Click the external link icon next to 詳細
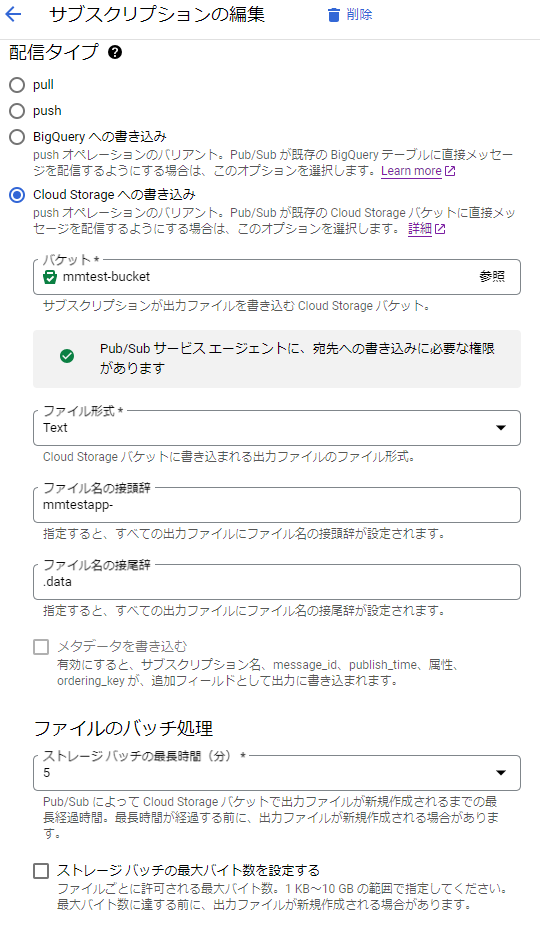The height and width of the screenshot is (931, 540). [x=440, y=229]
